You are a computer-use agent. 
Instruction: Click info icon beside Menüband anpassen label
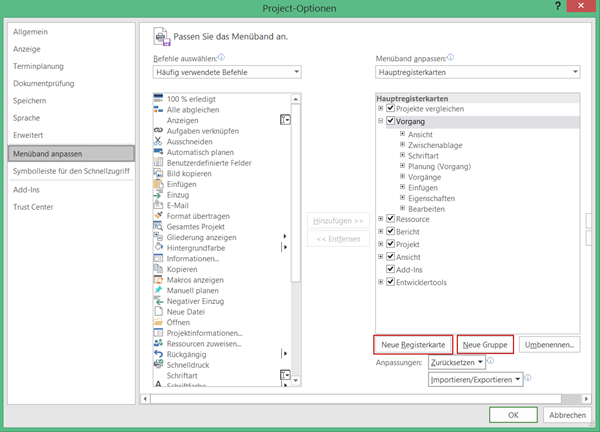pos(450,57)
